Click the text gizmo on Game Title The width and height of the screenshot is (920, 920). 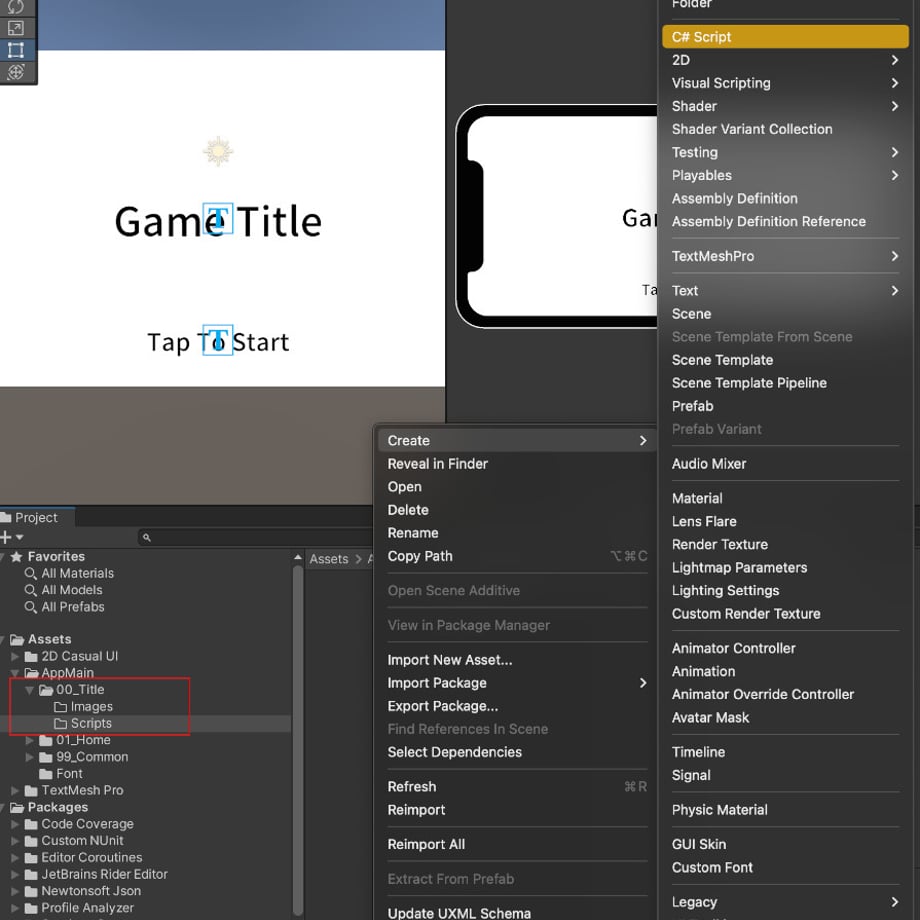218,219
